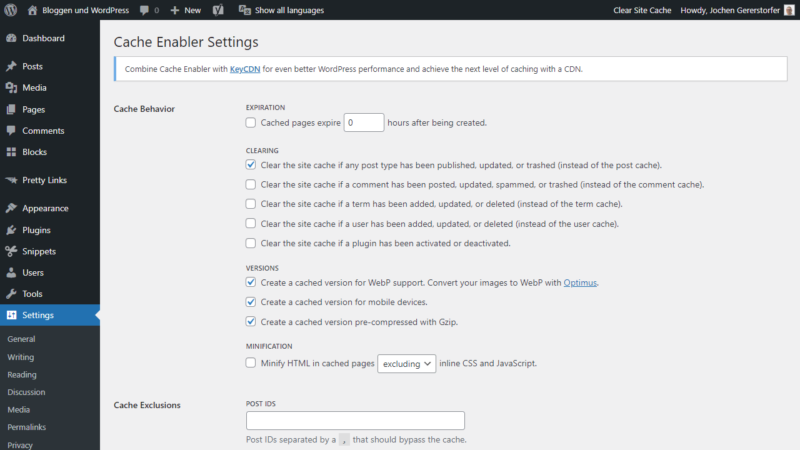Open the Permalinks settings submenu item
Image resolution: width=800 pixels, height=450 pixels.
coord(29,427)
